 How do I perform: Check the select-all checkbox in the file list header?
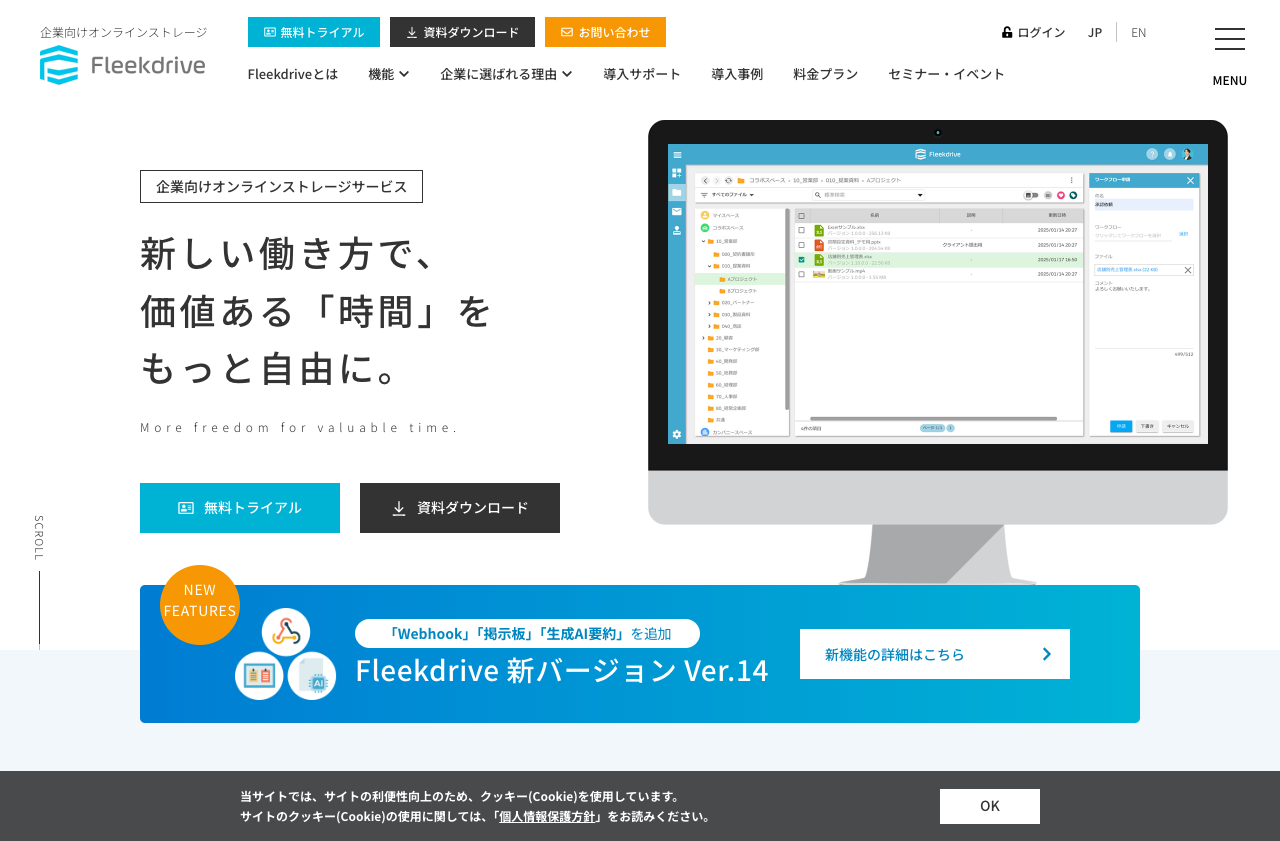coord(802,215)
